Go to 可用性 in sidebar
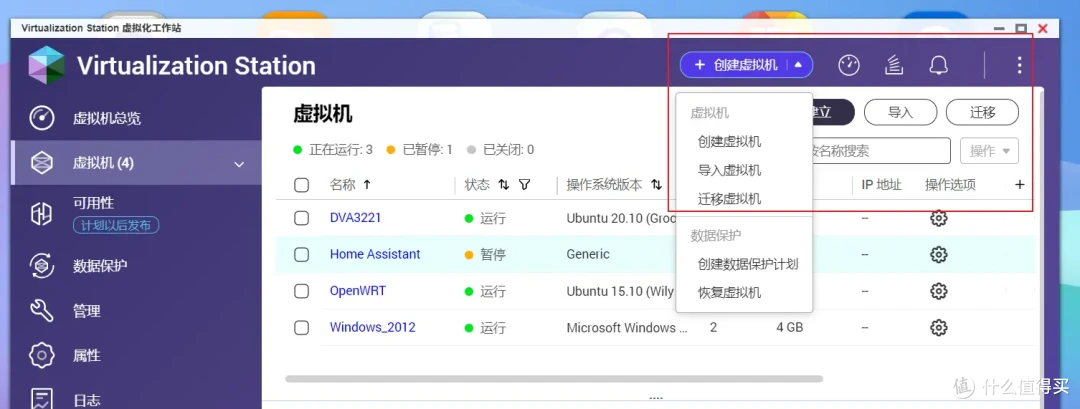 (x=94, y=203)
